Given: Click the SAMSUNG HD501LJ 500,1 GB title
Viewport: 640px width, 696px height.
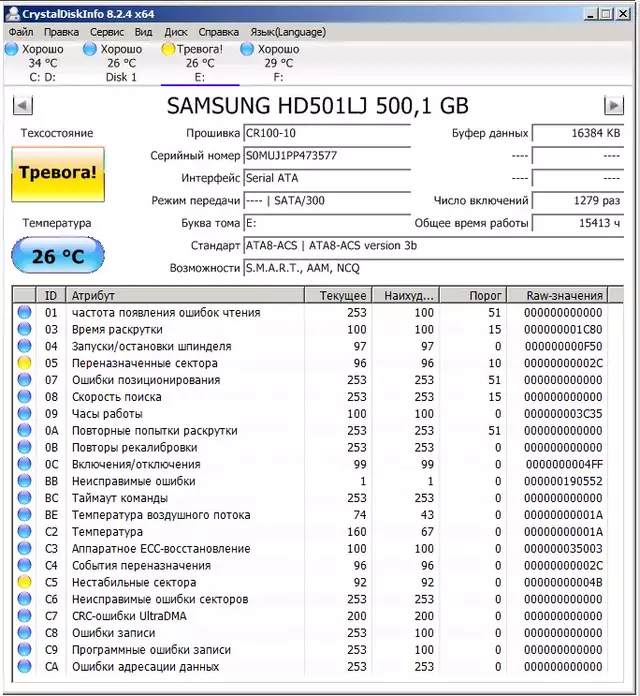Looking at the screenshot, I should coord(317,106).
